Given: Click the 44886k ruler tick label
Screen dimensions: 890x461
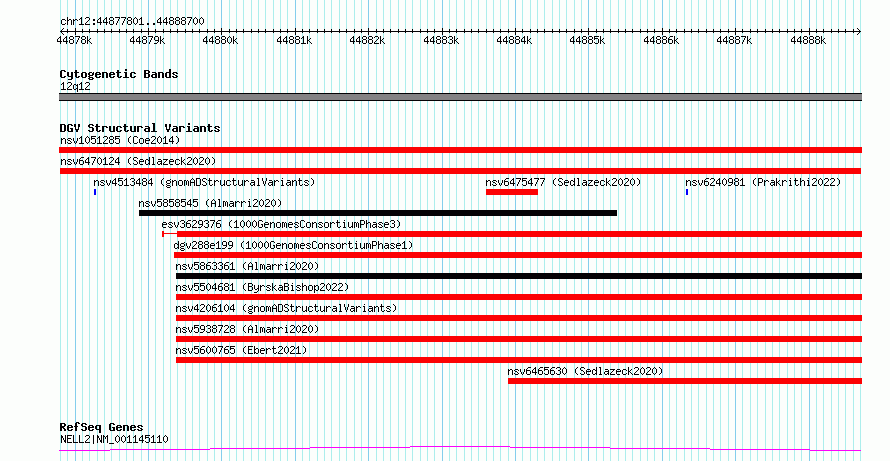Looking at the screenshot, I should (x=661, y=40).
